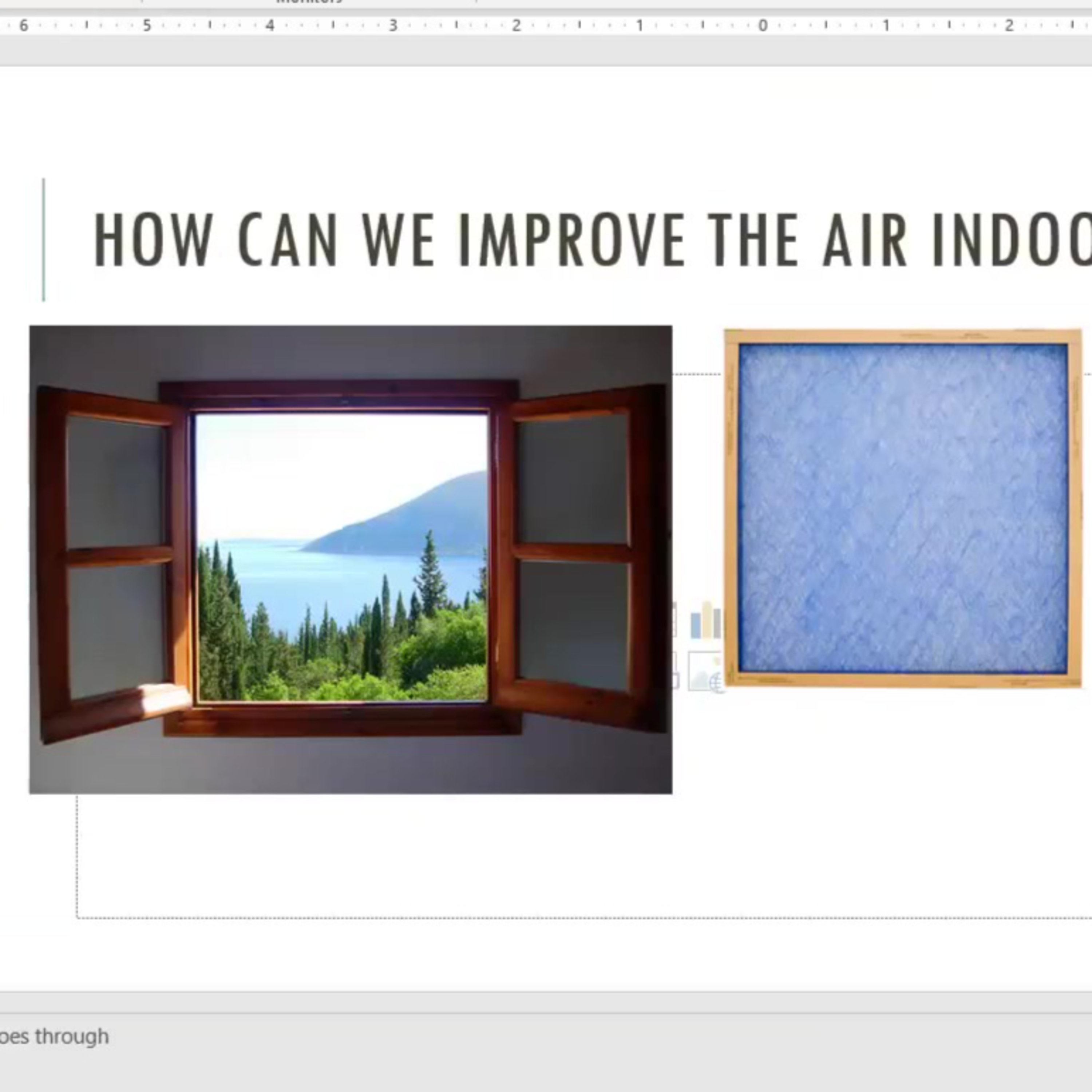The width and height of the screenshot is (1092, 1092).
Task: Click the Insert Chart placeholder icon
Action: (x=705, y=620)
